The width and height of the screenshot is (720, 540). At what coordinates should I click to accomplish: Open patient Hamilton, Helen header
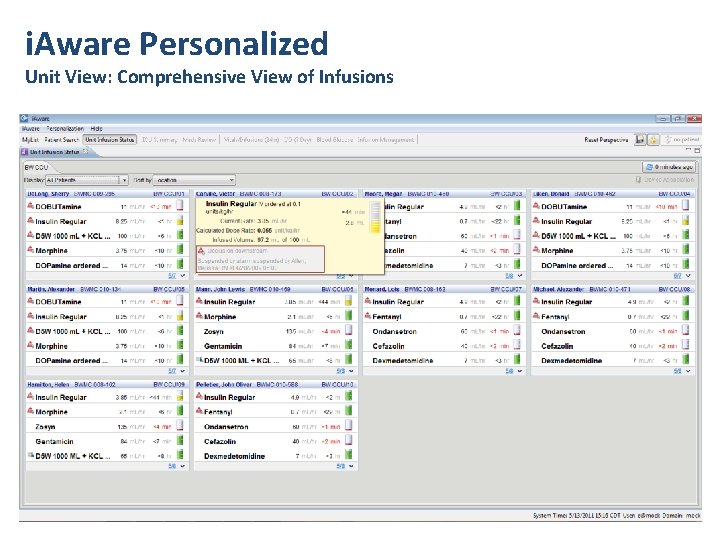click(x=106, y=384)
